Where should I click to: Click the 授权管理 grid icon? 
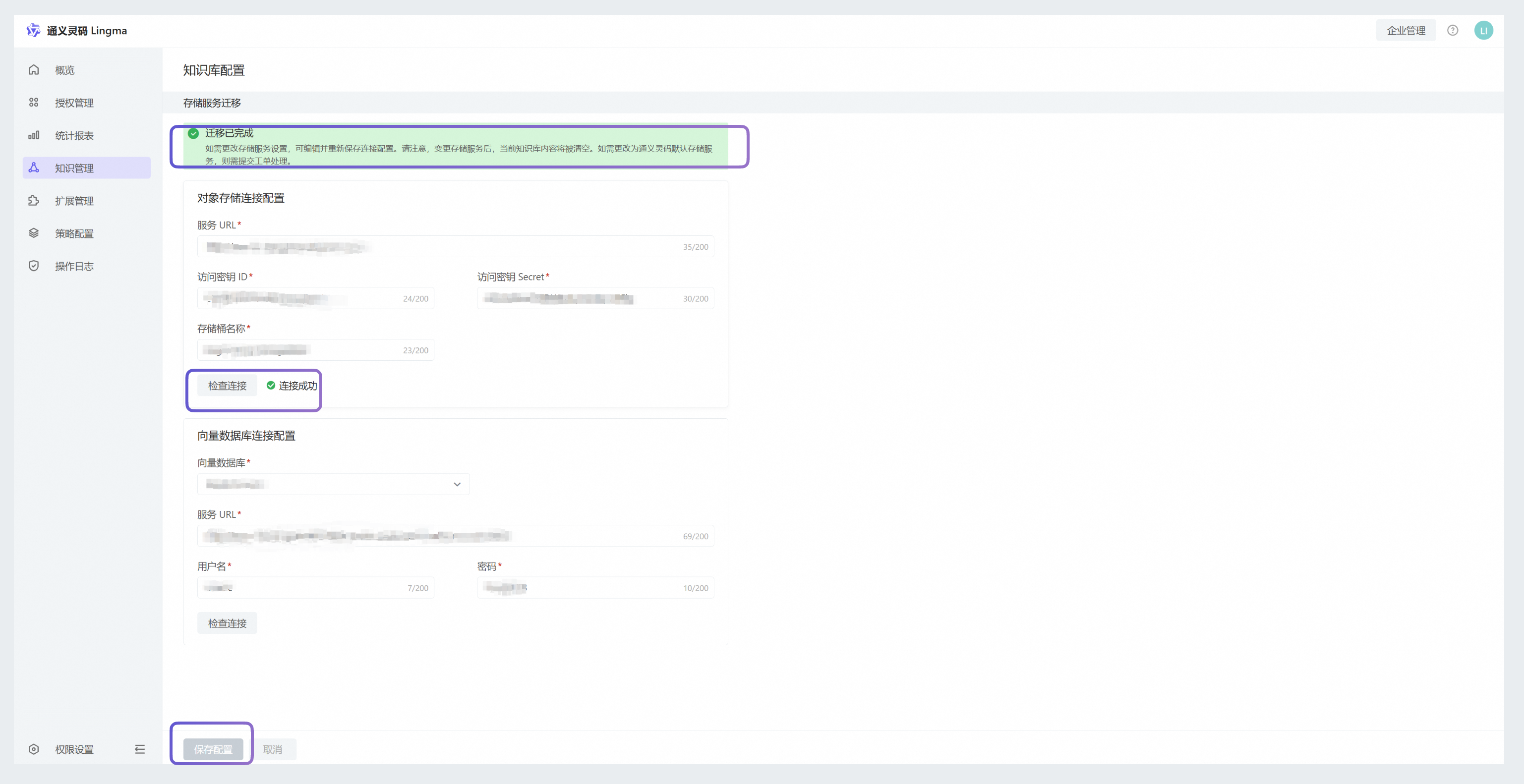tap(34, 102)
